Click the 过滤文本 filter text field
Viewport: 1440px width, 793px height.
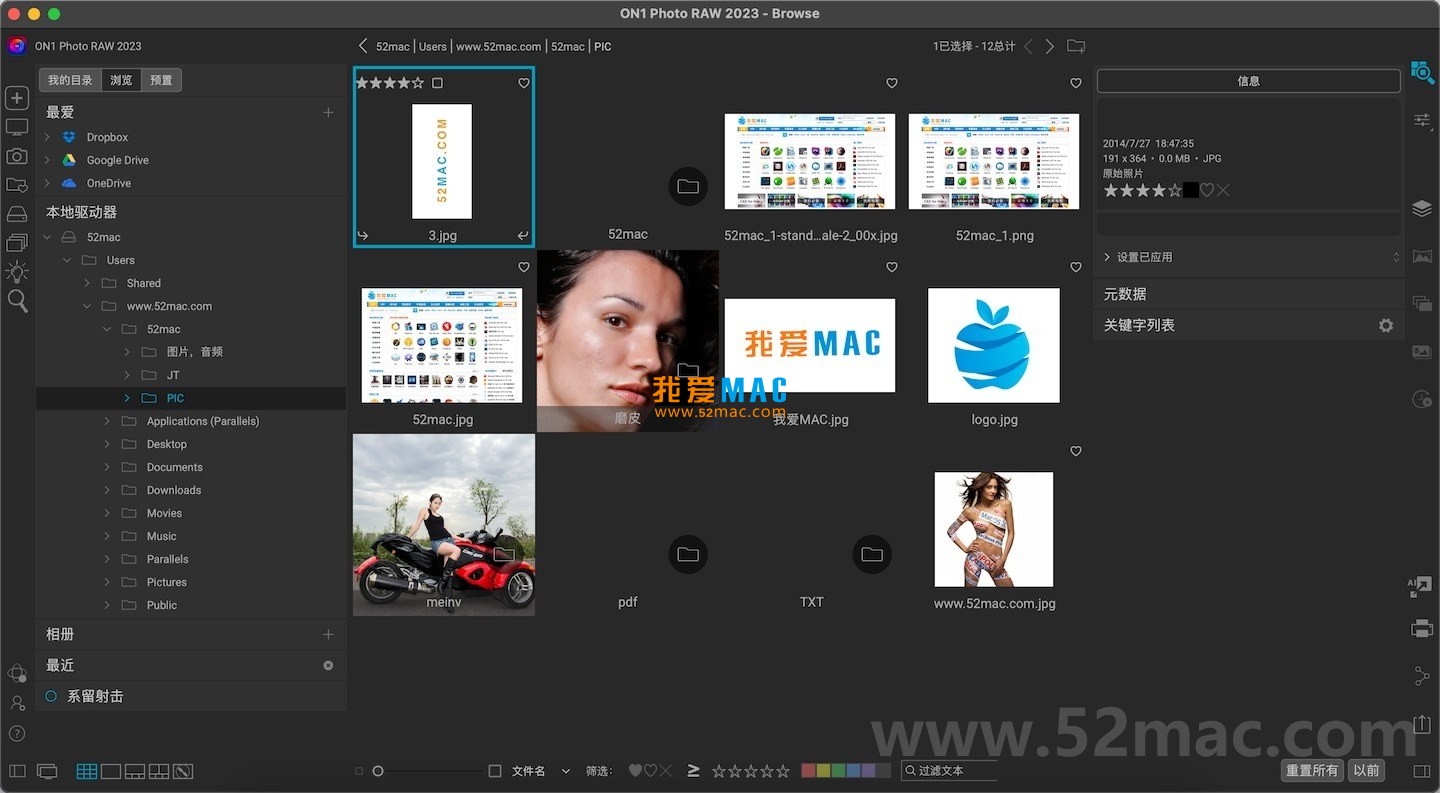pos(949,771)
